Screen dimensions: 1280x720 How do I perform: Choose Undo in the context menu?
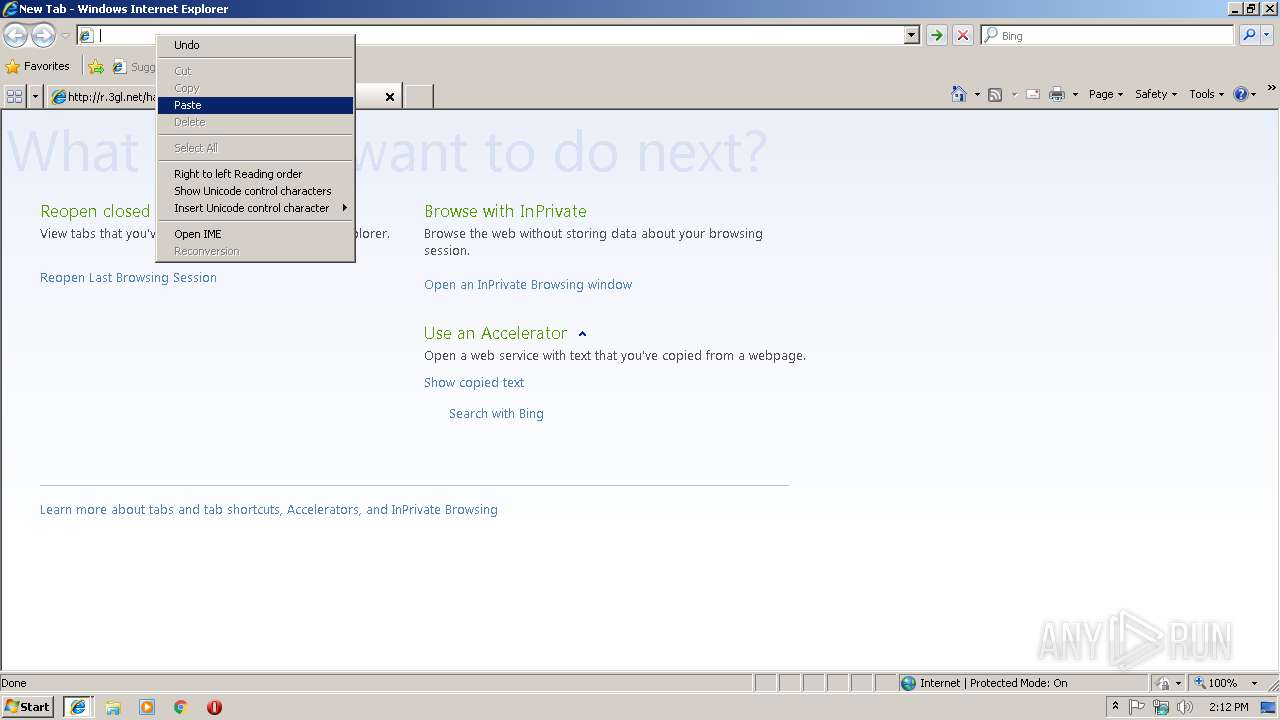coord(256,45)
